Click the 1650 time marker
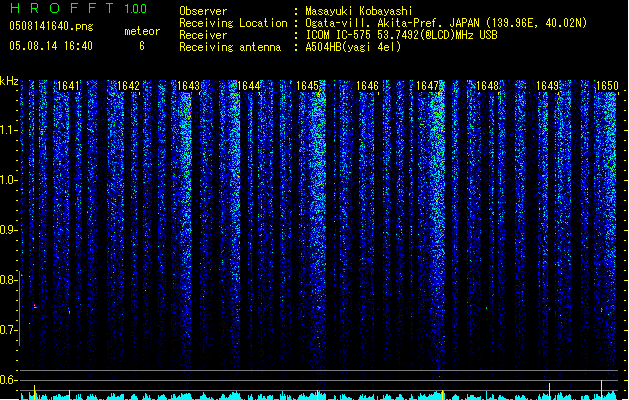The width and height of the screenshot is (629, 400). [x=607, y=86]
